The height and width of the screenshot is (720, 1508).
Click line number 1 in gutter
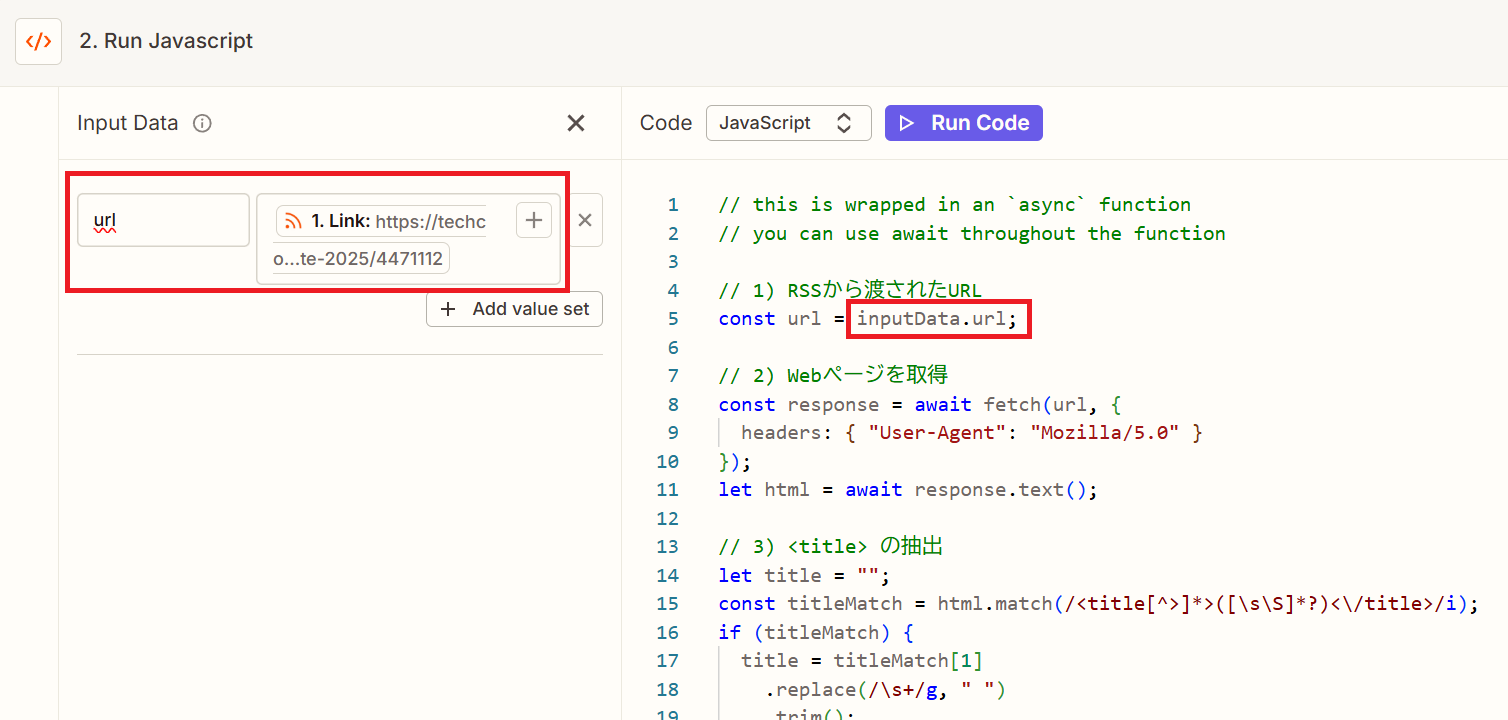click(673, 205)
